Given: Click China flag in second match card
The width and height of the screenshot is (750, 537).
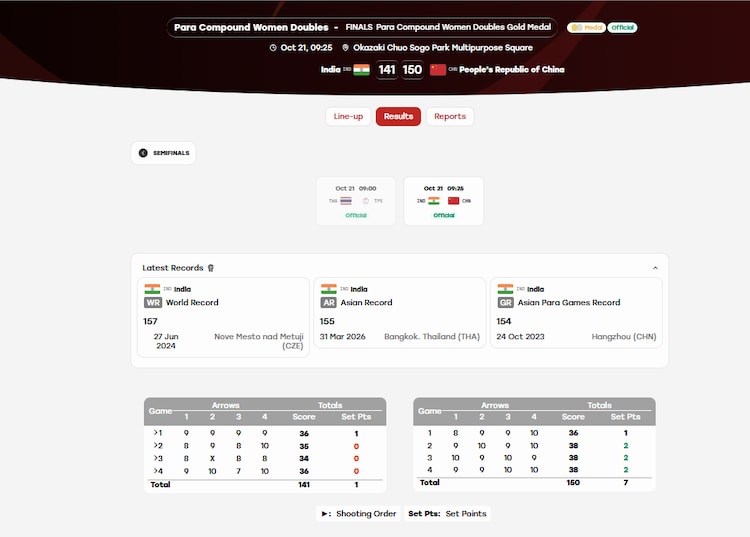Looking at the screenshot, I should 453,201.
